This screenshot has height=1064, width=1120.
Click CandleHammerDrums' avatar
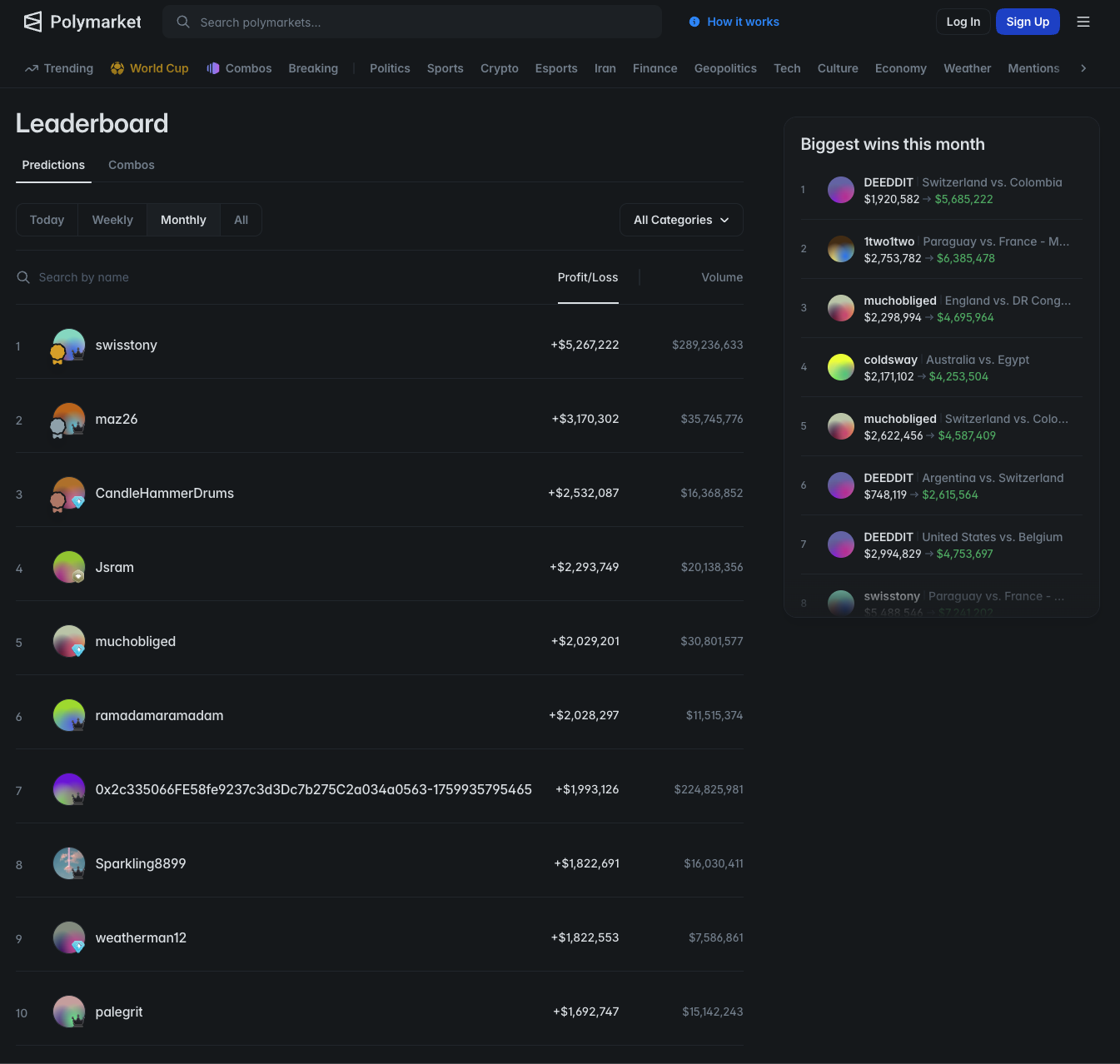tap(69, 493)
